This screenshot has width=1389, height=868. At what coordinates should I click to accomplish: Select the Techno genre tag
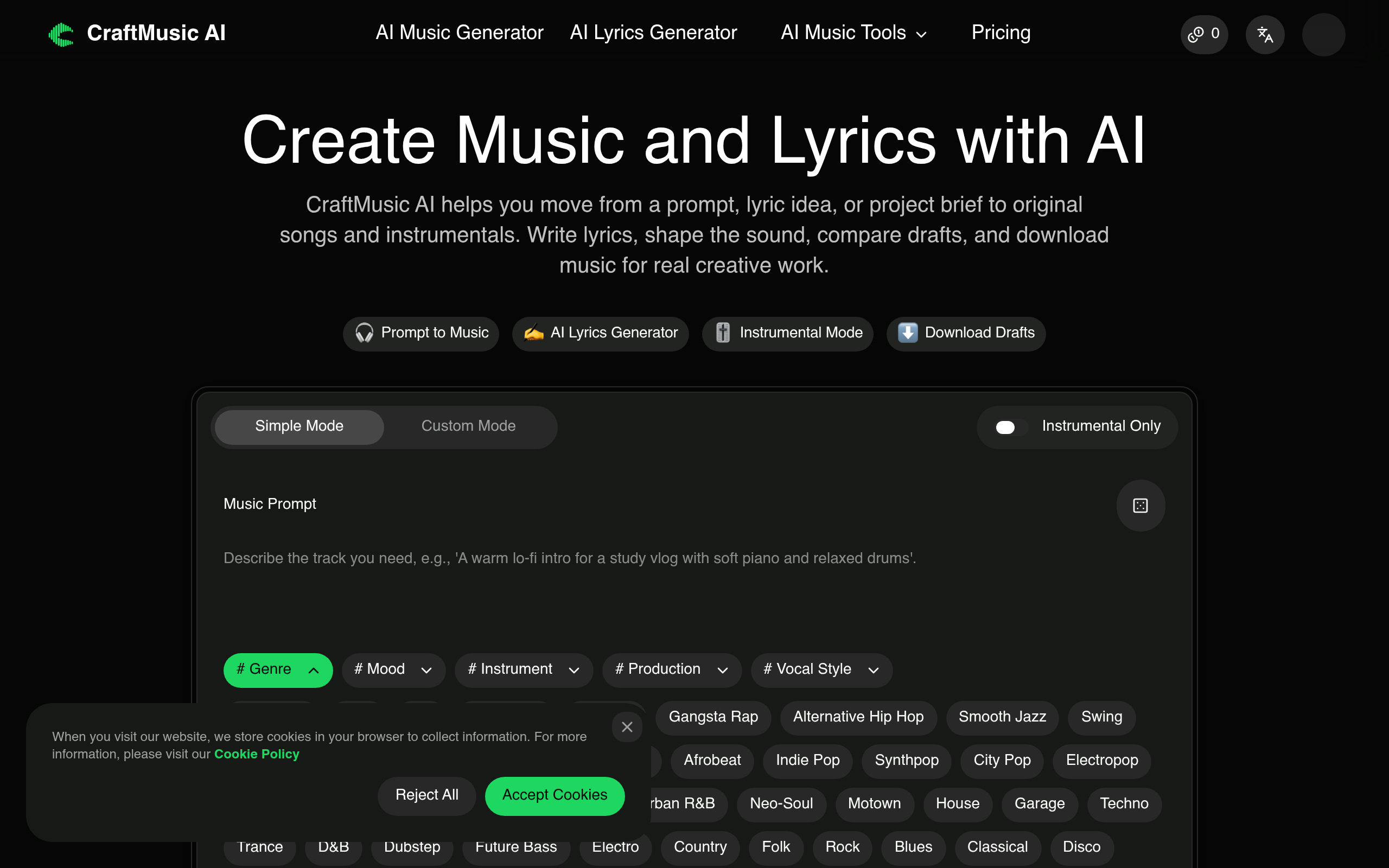[1124, 805]
